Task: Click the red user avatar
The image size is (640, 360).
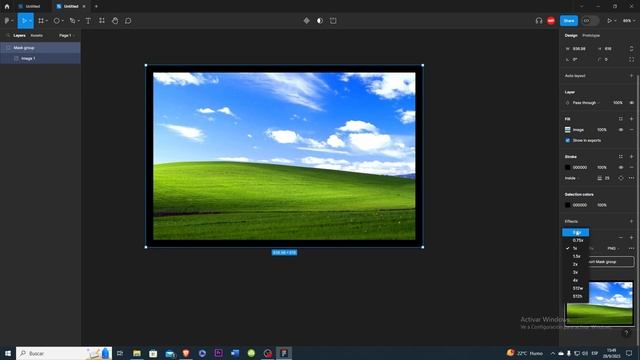Action: tap(551, 21)
